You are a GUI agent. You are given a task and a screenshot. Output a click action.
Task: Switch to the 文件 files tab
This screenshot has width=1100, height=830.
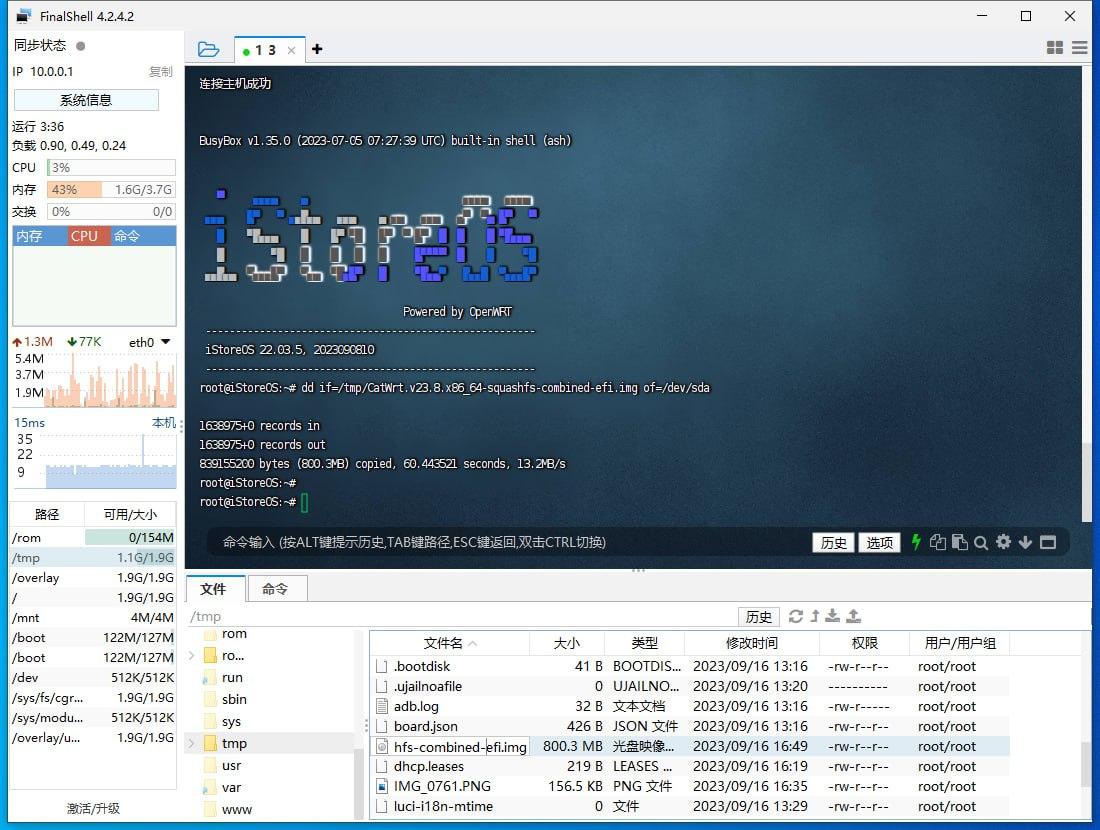pos(214,589)
